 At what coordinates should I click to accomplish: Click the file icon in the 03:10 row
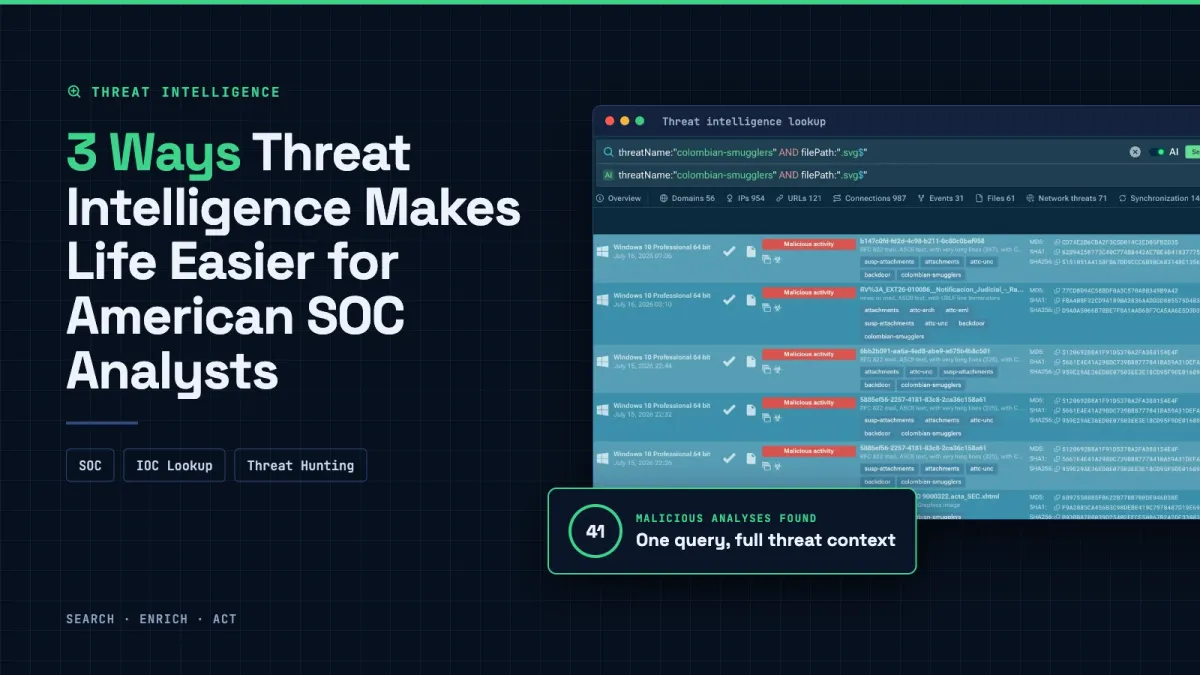(751, 300)
